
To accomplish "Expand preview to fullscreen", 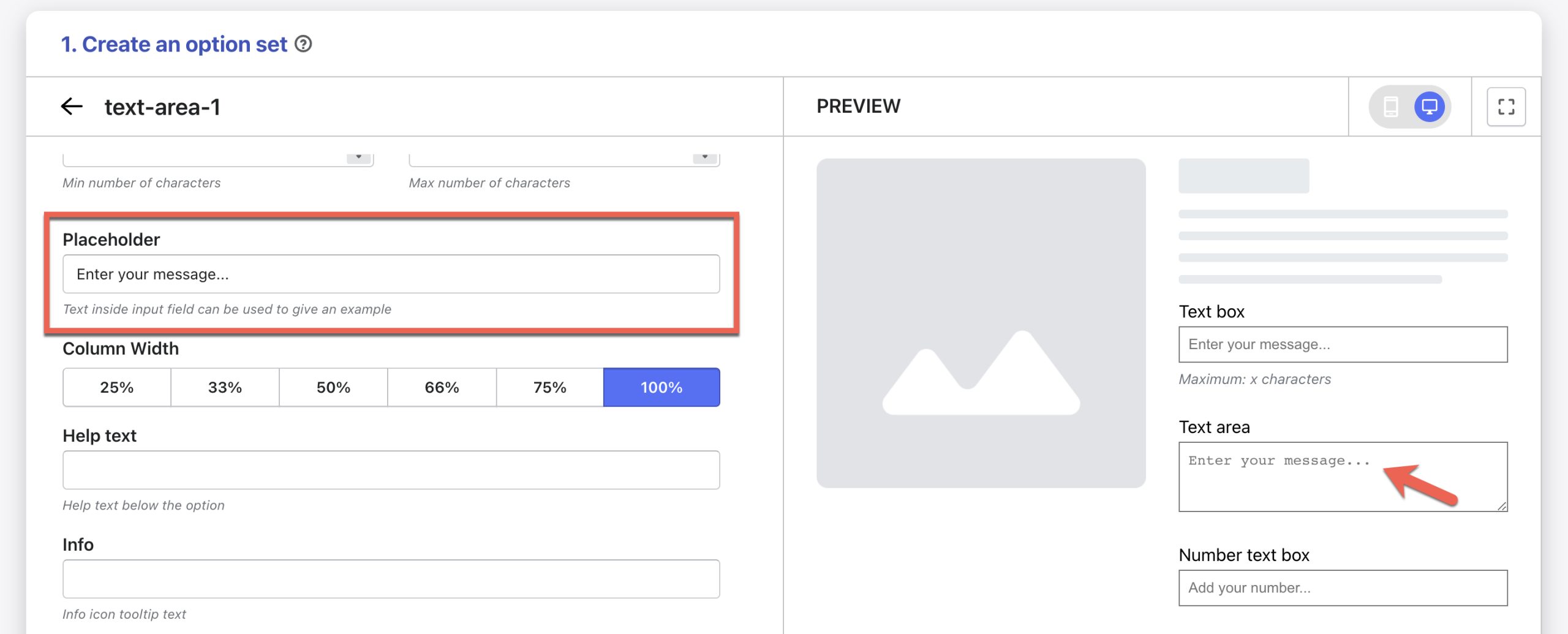I will tap(1506, 107).
